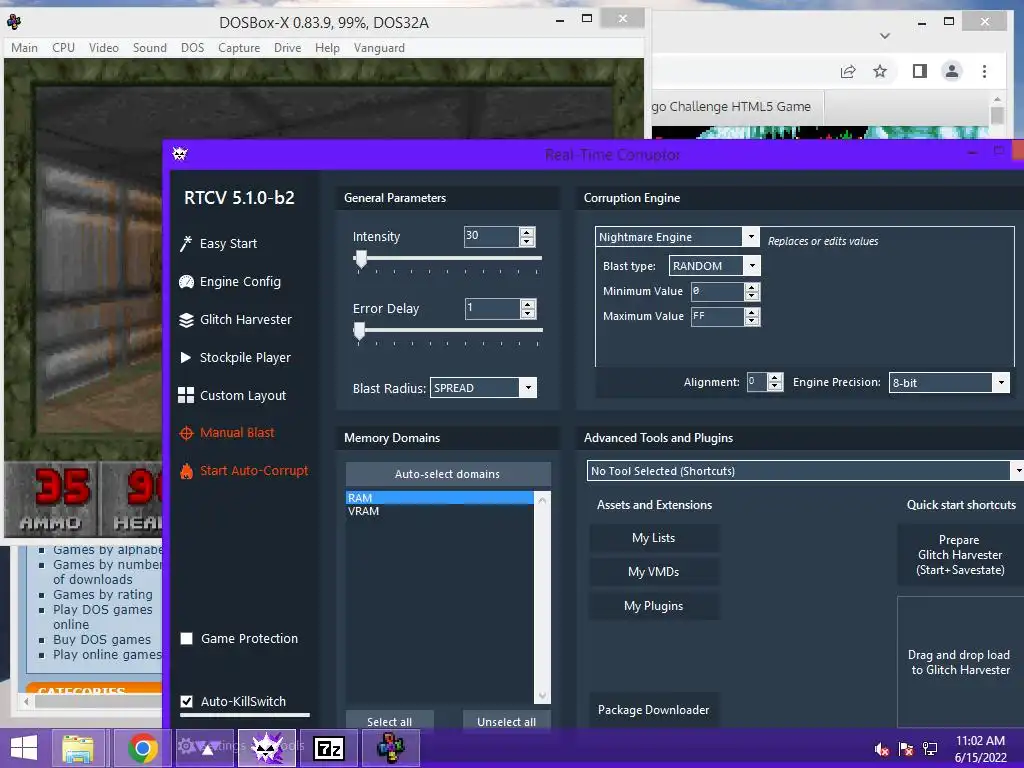Viewport: 1024px width, 768px height.
Task: Open the Vanguard menu in DOSBox-X
Action: pyautogui.click(x=379, y=48)
